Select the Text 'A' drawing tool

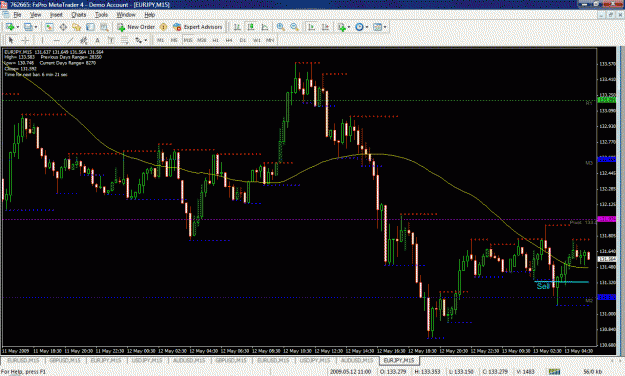[97, 40]
